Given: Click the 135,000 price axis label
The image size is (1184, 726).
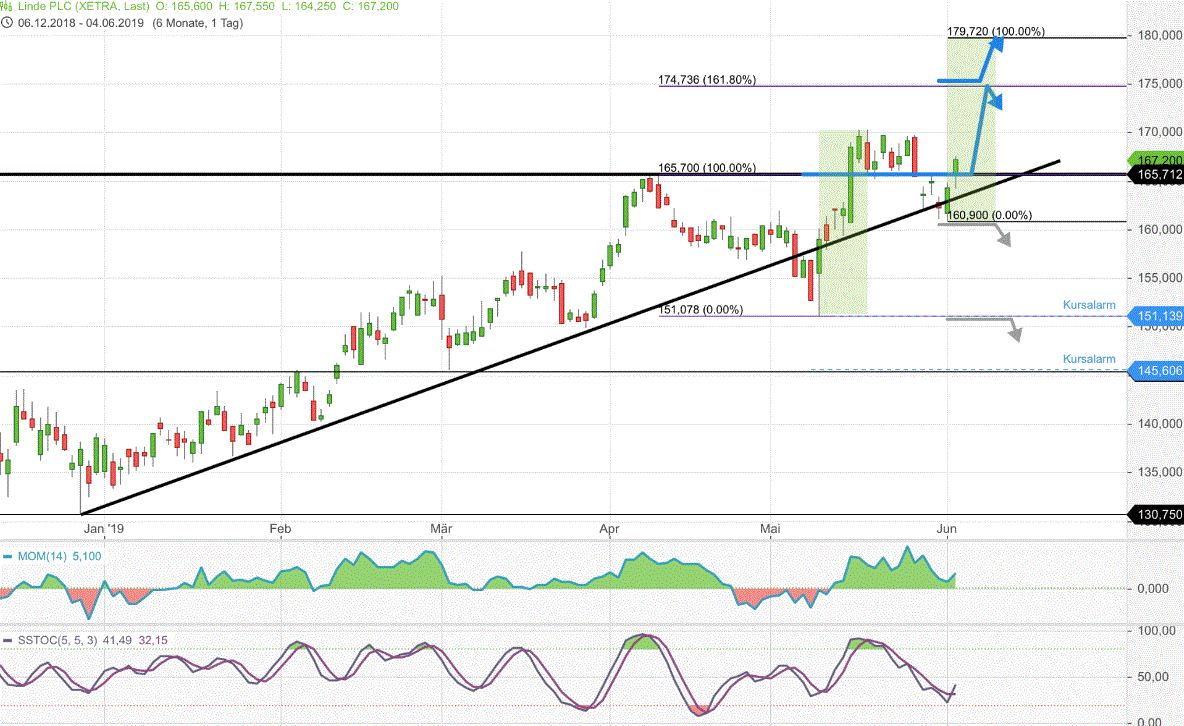Looking at the screenshot, I should tap(1160, 472).
